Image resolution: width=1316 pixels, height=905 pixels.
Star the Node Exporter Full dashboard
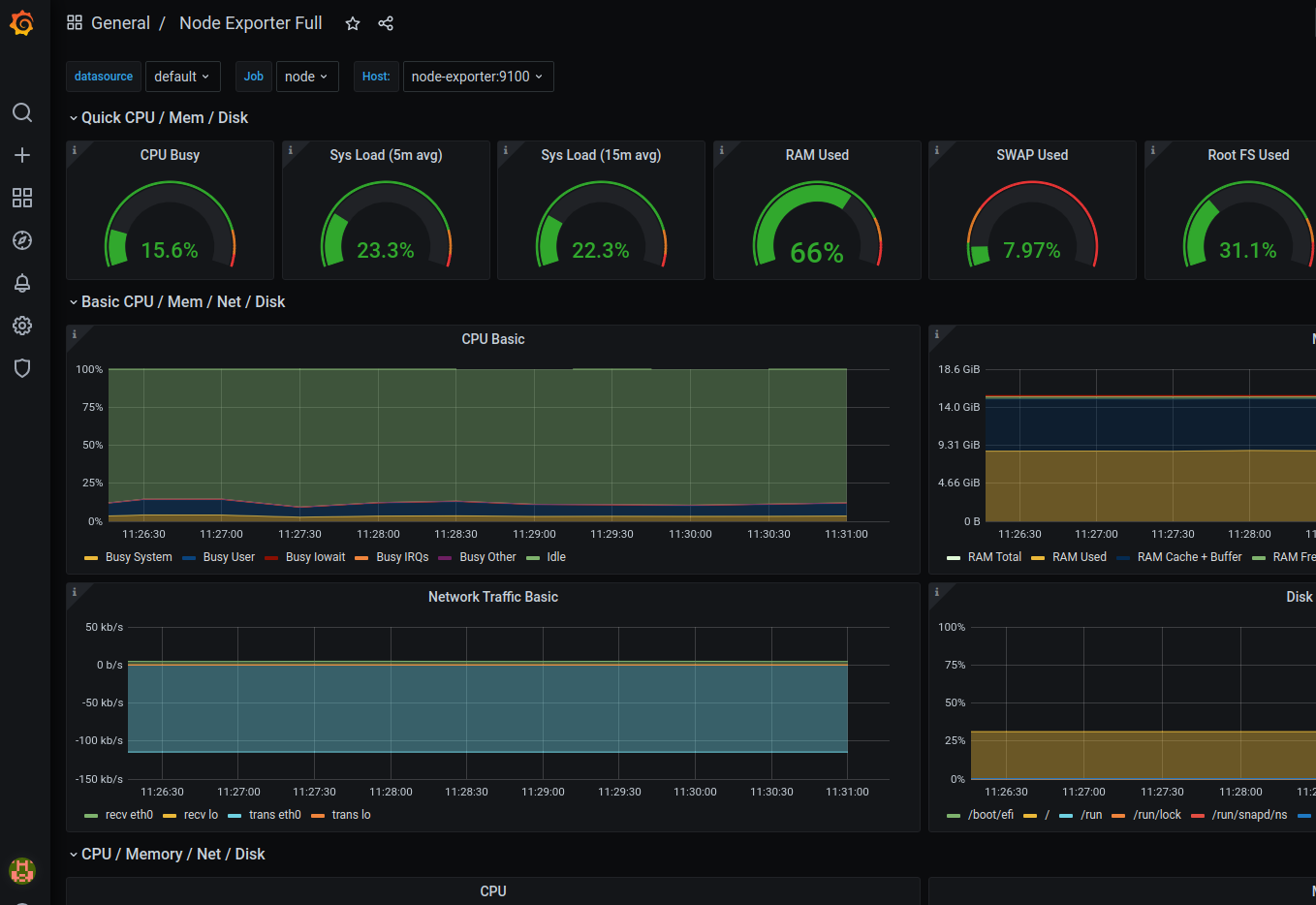coord(353,23)
